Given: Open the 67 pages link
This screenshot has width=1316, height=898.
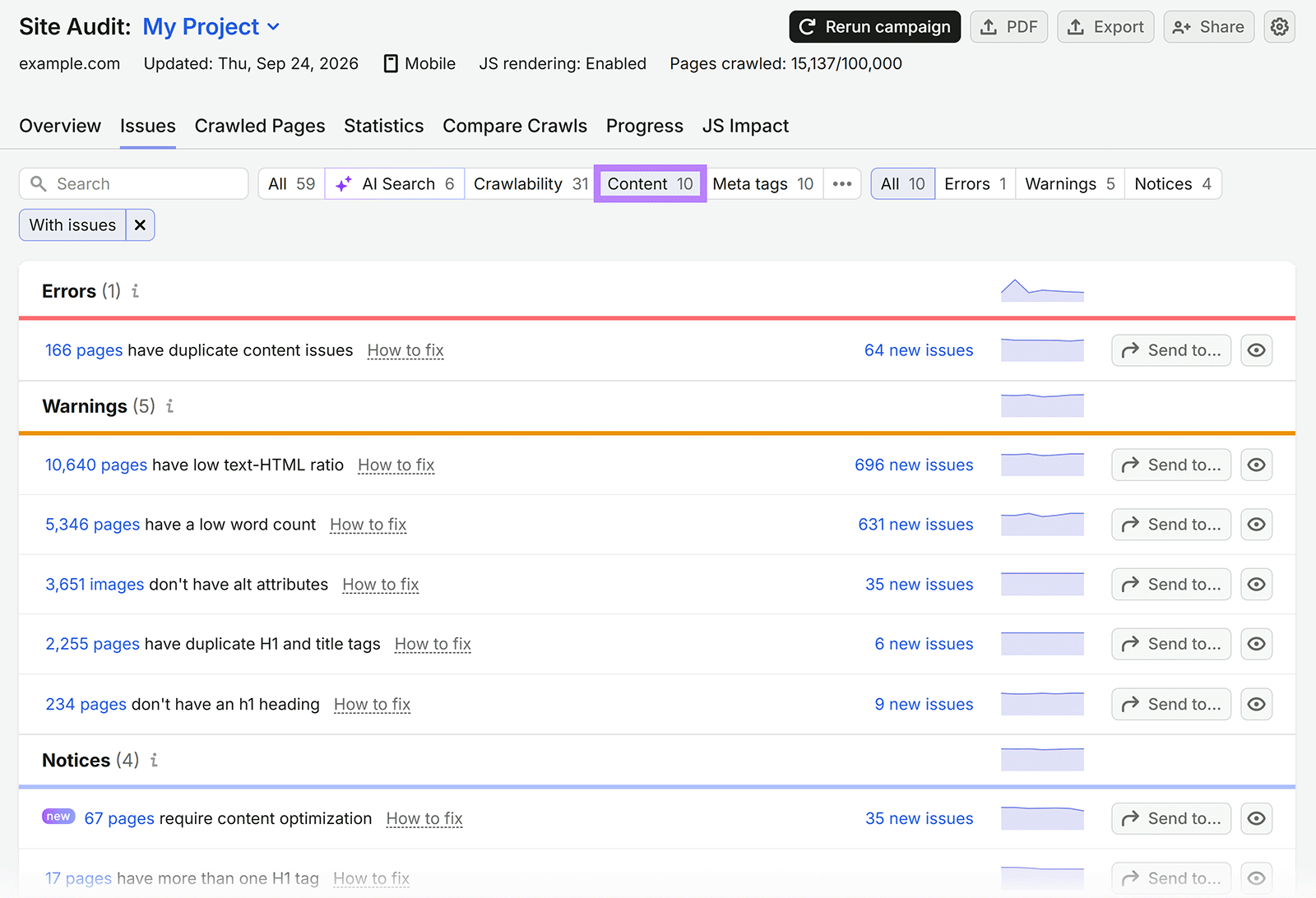Looking at the screenshot, I should coord(119,818).
